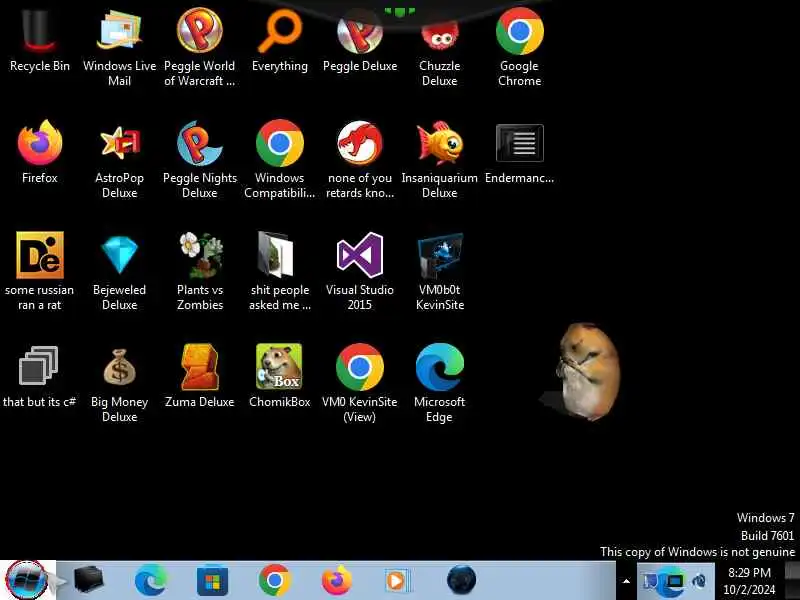Click the Show Desktop button
This screenshot has height=600, width=800.
point(792,580)
